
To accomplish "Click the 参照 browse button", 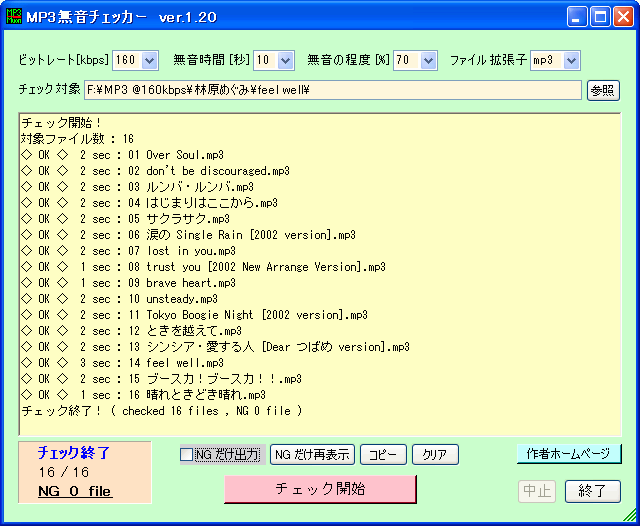I will pyautogui.click(x=603, y=90).
